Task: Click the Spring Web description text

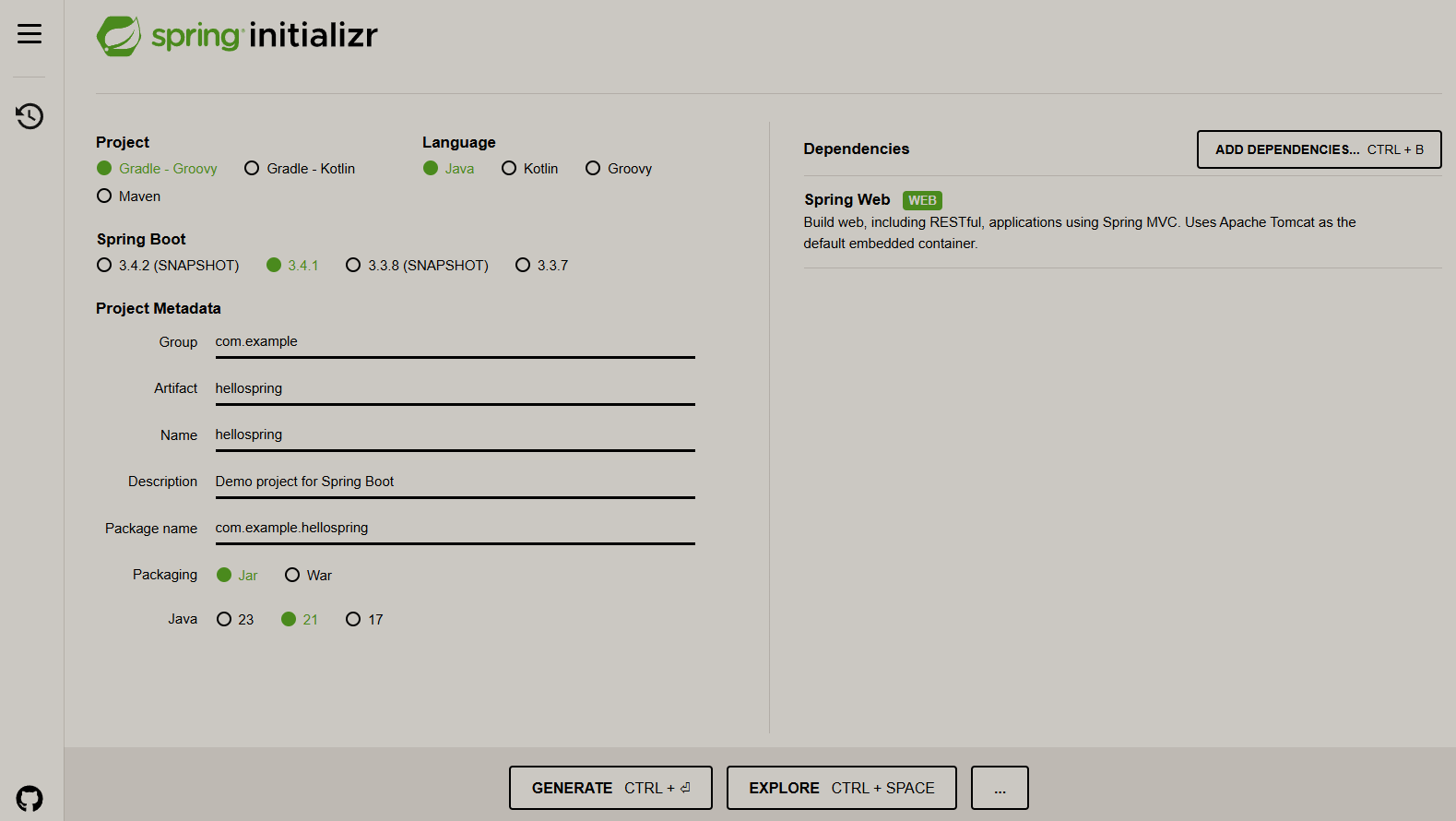Action: click(x=1080, y=232)
